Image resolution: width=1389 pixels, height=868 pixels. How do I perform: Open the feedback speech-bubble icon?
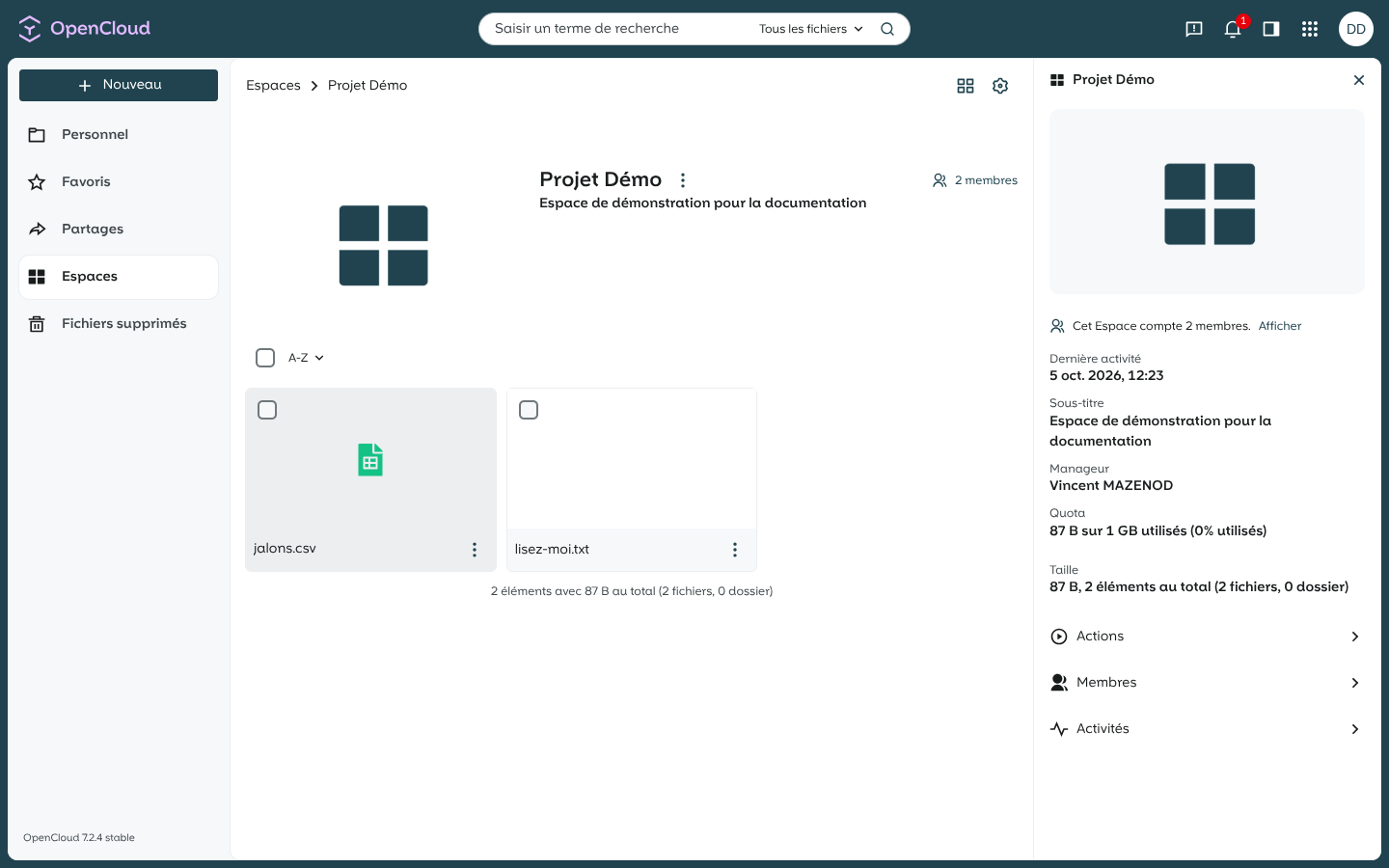click(1194, 29)
